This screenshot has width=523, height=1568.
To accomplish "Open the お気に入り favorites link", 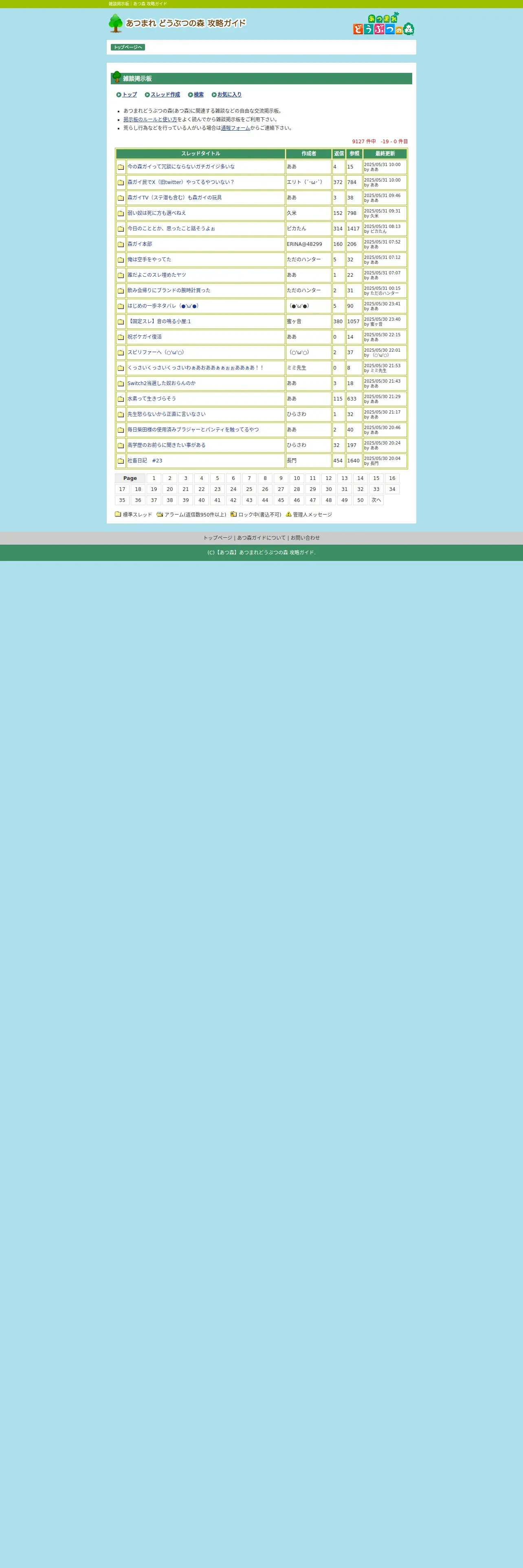I will click(230, 95).
